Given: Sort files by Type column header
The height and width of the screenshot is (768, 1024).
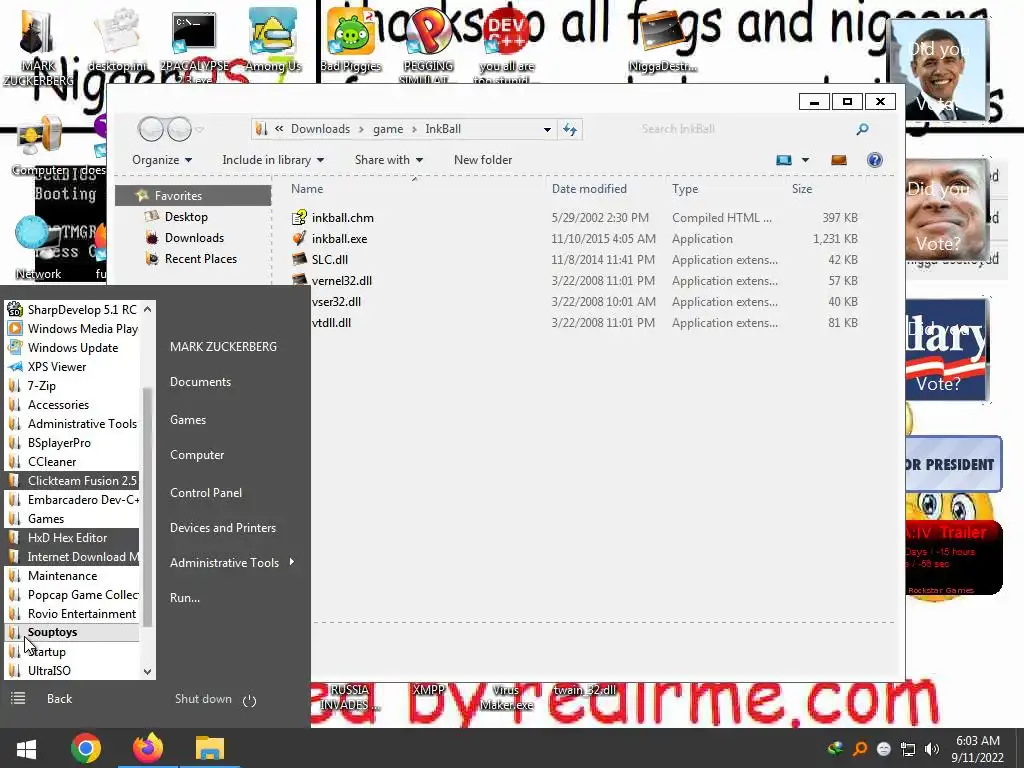Looking at the screenshot, I should (685, 189).
